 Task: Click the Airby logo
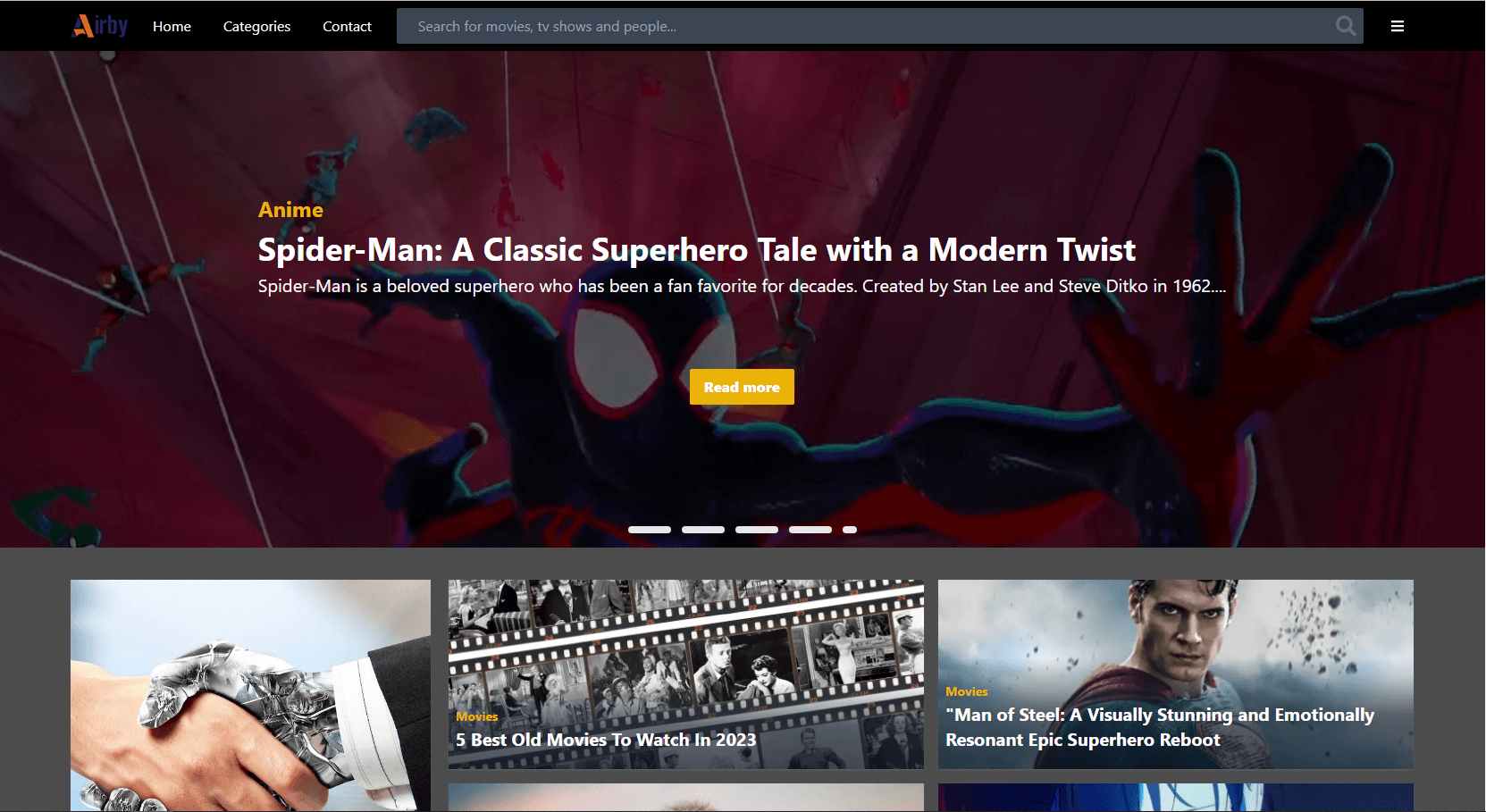[x=100, y=26]
